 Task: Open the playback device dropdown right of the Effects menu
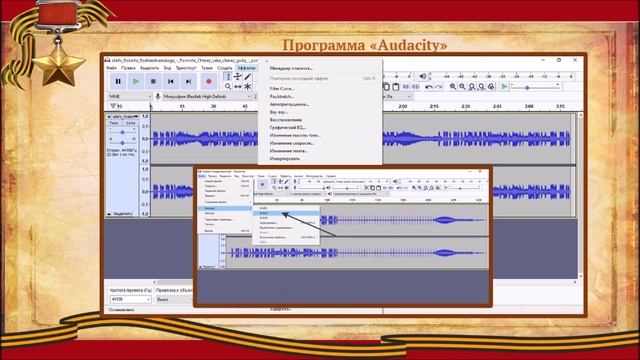[398, 96]
